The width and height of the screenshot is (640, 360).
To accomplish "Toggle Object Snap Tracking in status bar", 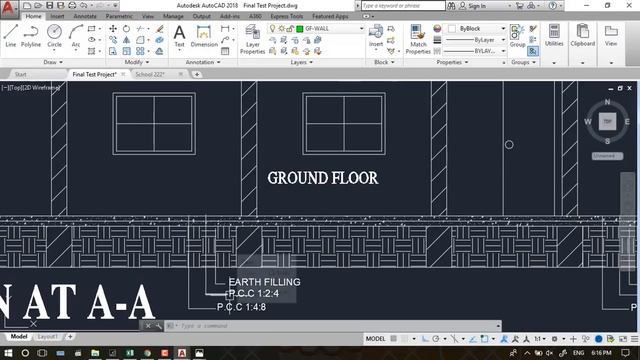I will click(473, 339).
